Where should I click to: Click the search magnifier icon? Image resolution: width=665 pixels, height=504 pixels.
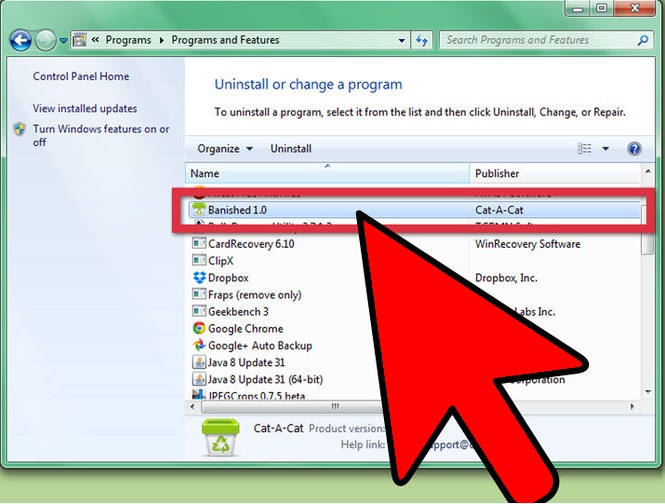pos(643,40)
